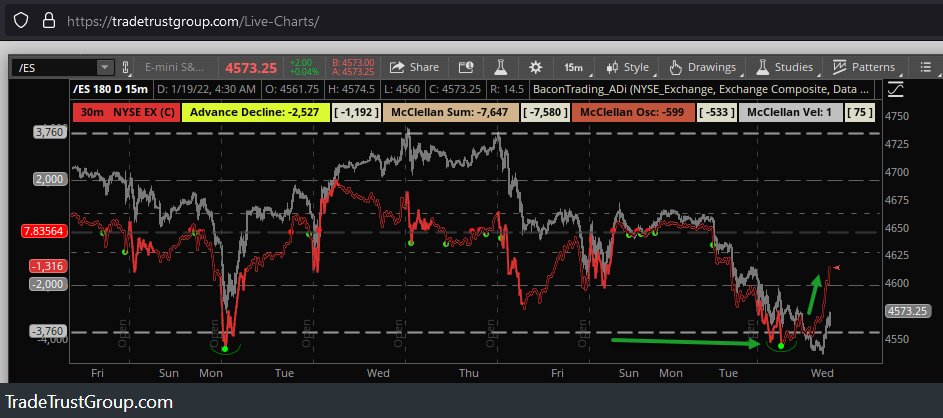Click the shield icon in browser bar
943x418 pixels.
tap(20, 21)
